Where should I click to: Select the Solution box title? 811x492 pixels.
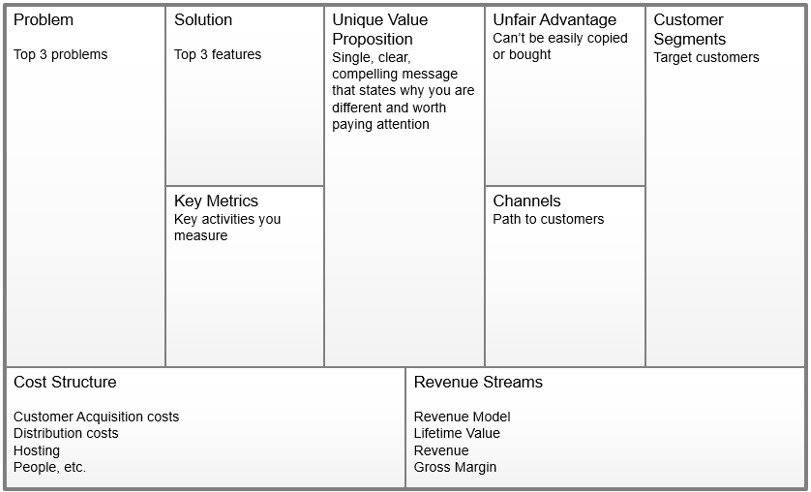tap(203, 20)
